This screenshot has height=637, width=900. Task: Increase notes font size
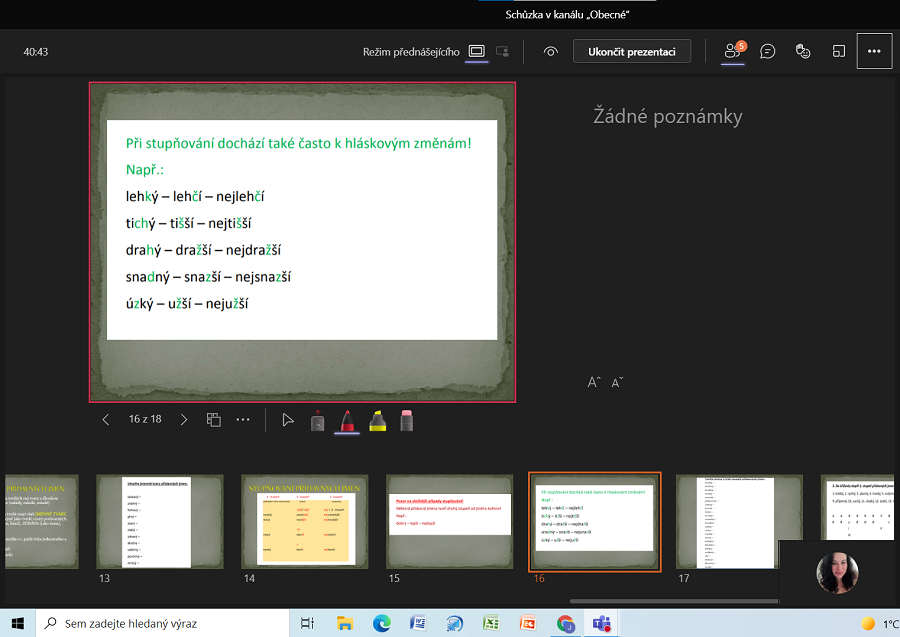[594, 382]
